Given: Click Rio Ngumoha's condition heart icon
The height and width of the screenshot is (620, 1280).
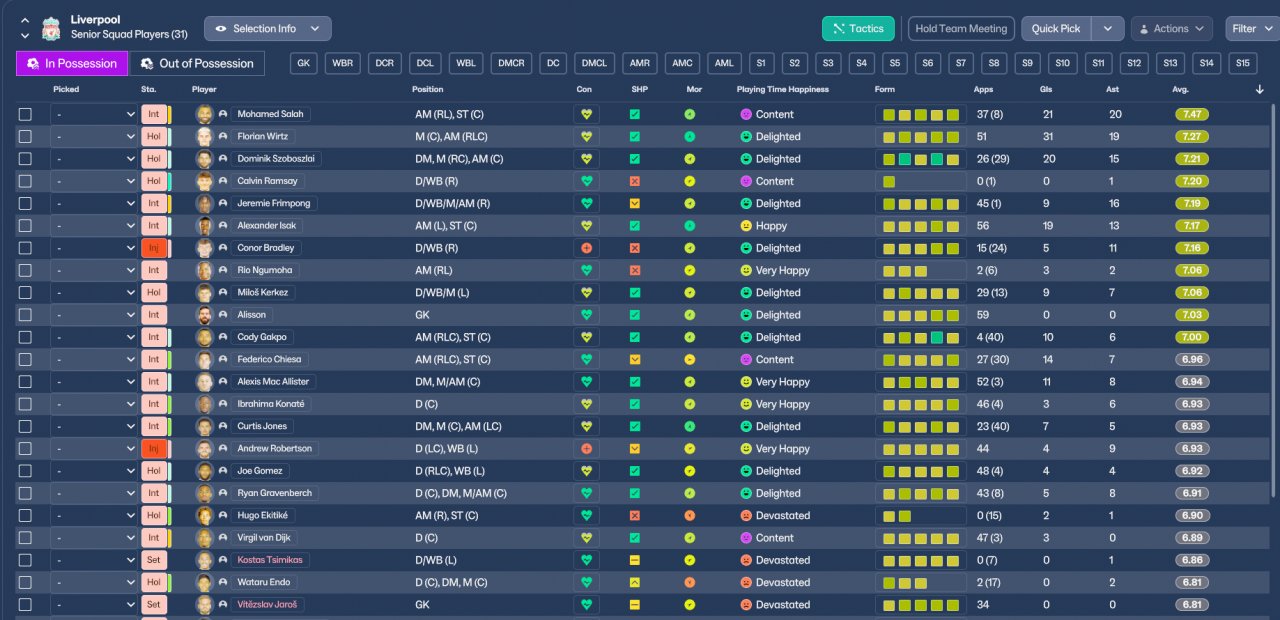Looking at the screenshot, I should [586, 270].
